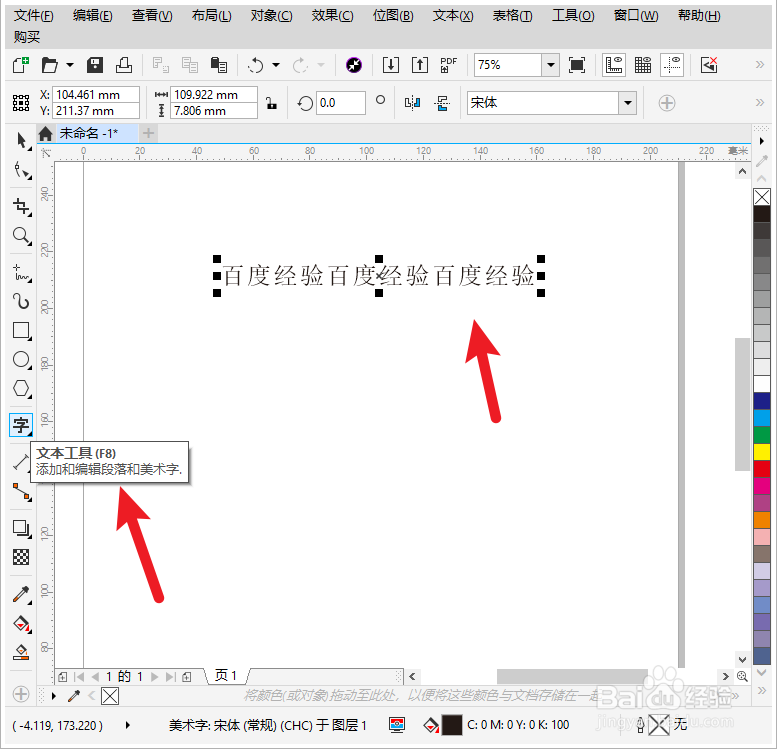Open the 购买 menu
The image size is (777, 749).
coord(27,37)
